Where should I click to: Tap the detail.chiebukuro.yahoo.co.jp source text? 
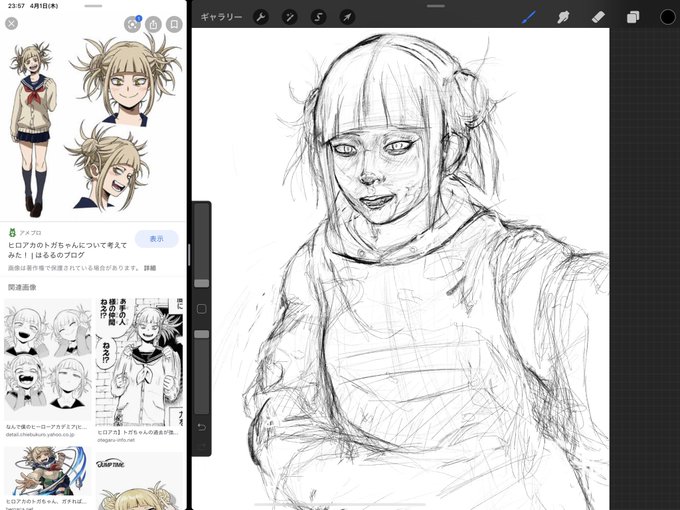(x=40, y=435)
